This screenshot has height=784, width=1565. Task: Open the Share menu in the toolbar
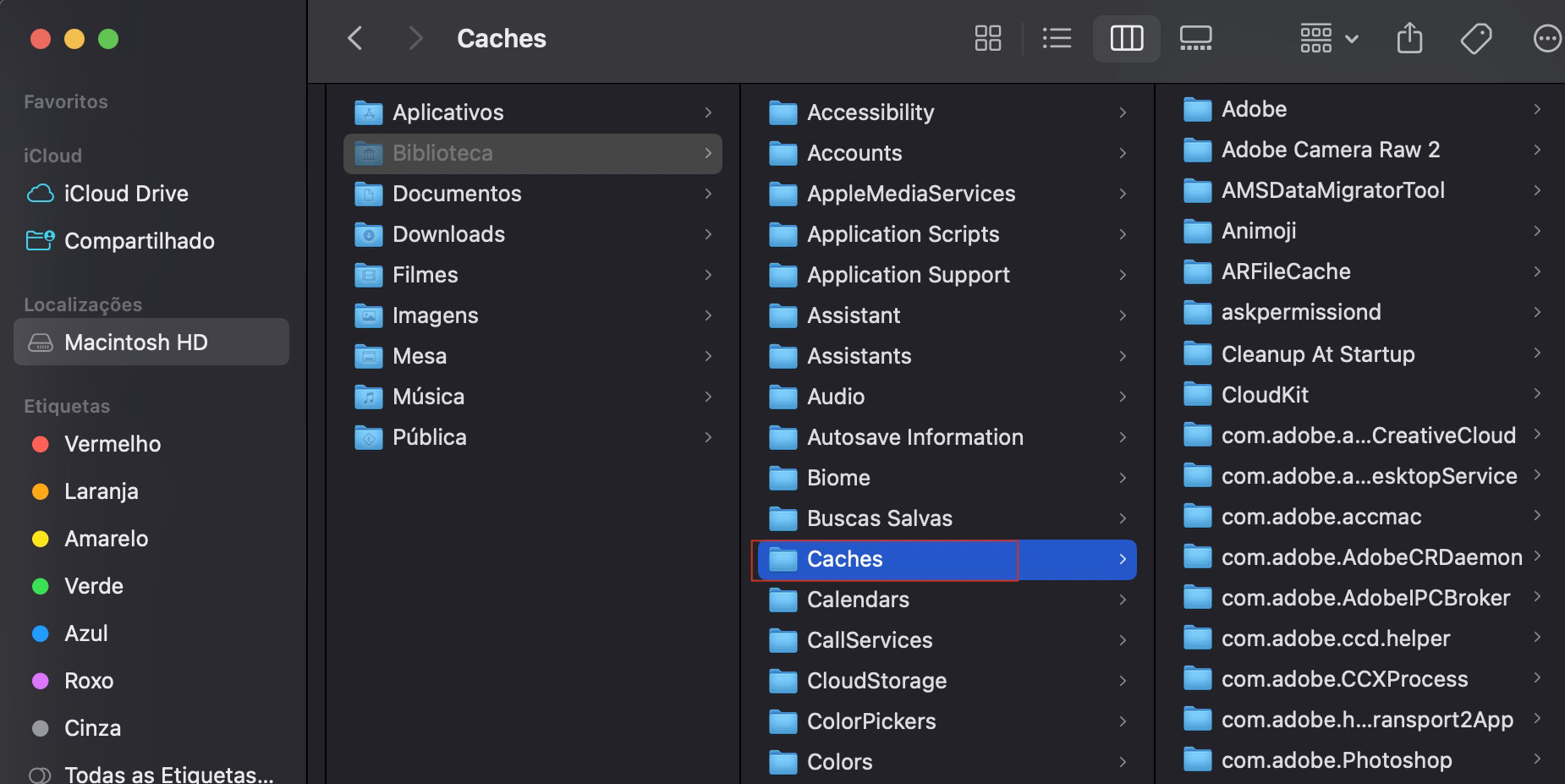[1409, 38]
